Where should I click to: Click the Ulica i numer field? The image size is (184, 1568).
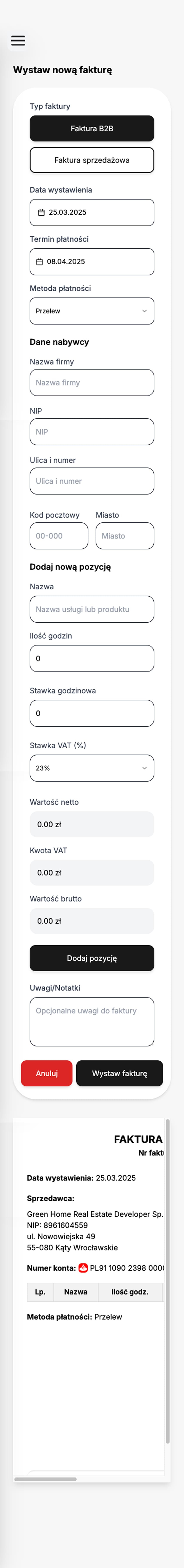pyautogui.click(x=92, y=481)
